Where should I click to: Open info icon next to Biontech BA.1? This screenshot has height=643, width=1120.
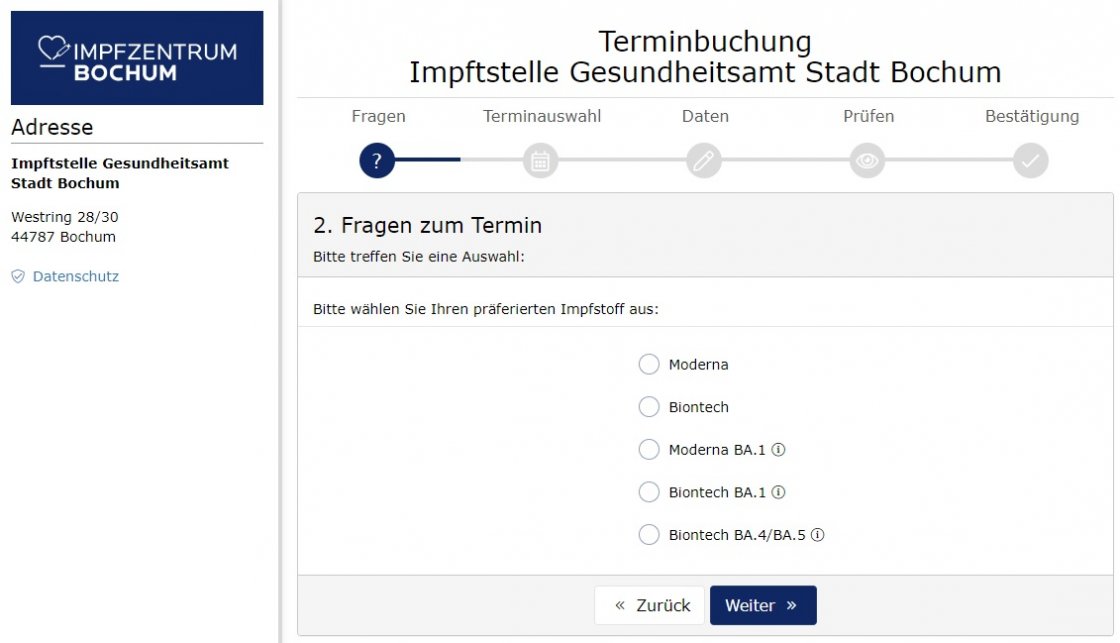[x=779, y=492]
